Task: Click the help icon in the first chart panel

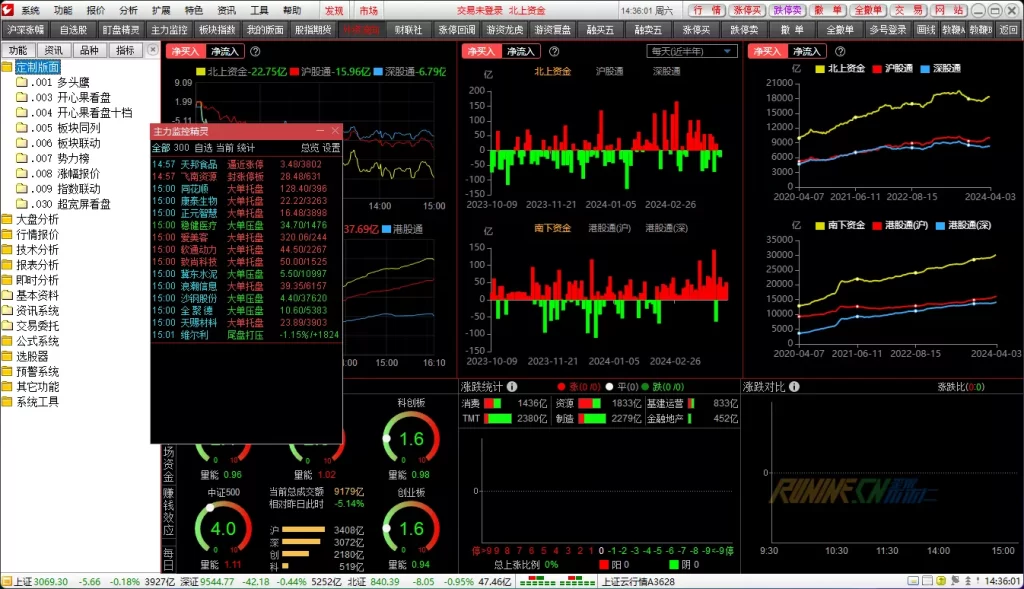Action: coord(255,51)
